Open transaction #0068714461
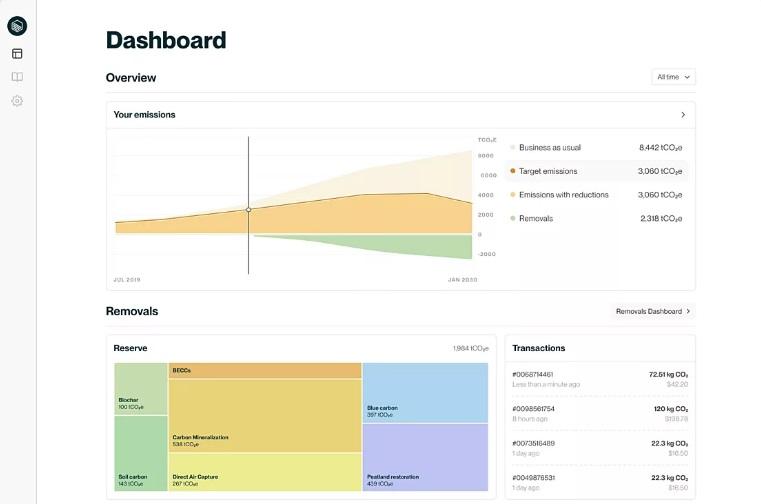Screen dimensions: 761x504 (599, 378)
